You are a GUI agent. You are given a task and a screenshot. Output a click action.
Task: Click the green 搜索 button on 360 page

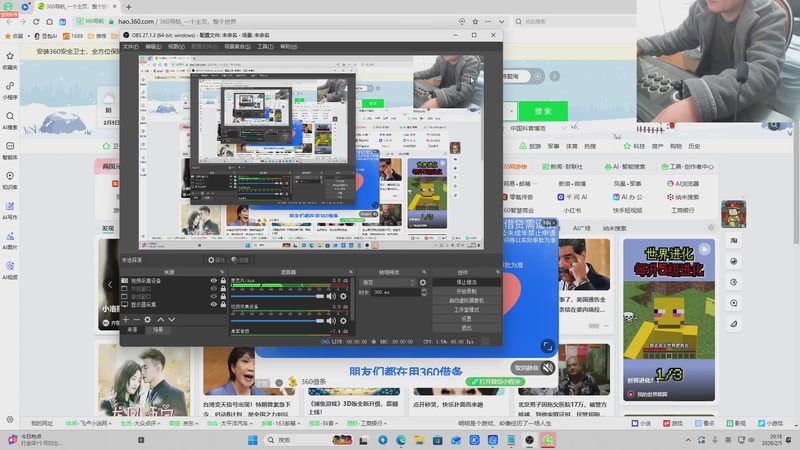(x=543, y=111)
